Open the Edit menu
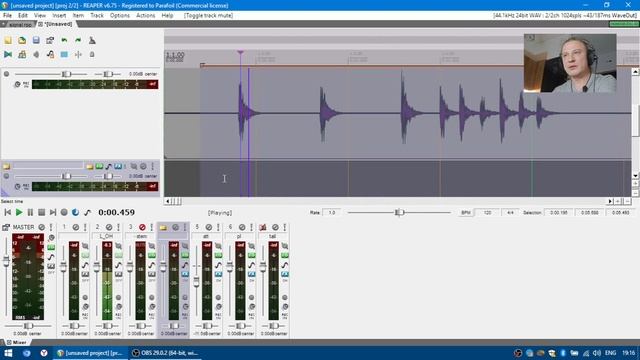The height and width of the screenshot is (360, 640). coord(23,16)
